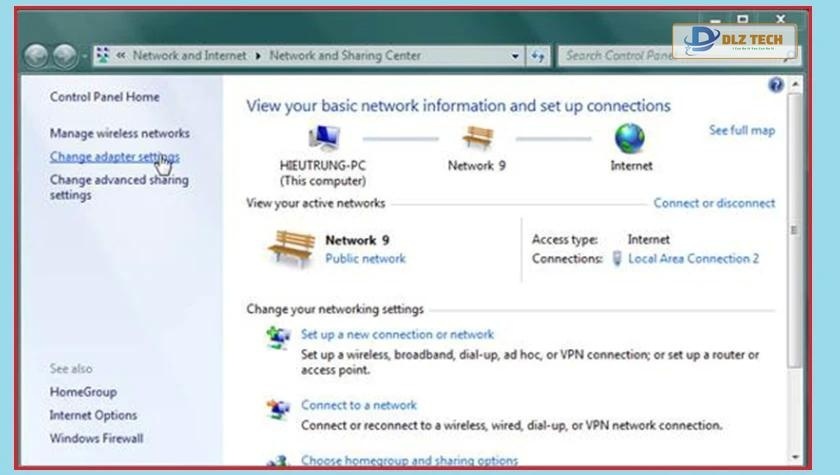
Task: Click the scrollbar down arrow
Action: 795,458
